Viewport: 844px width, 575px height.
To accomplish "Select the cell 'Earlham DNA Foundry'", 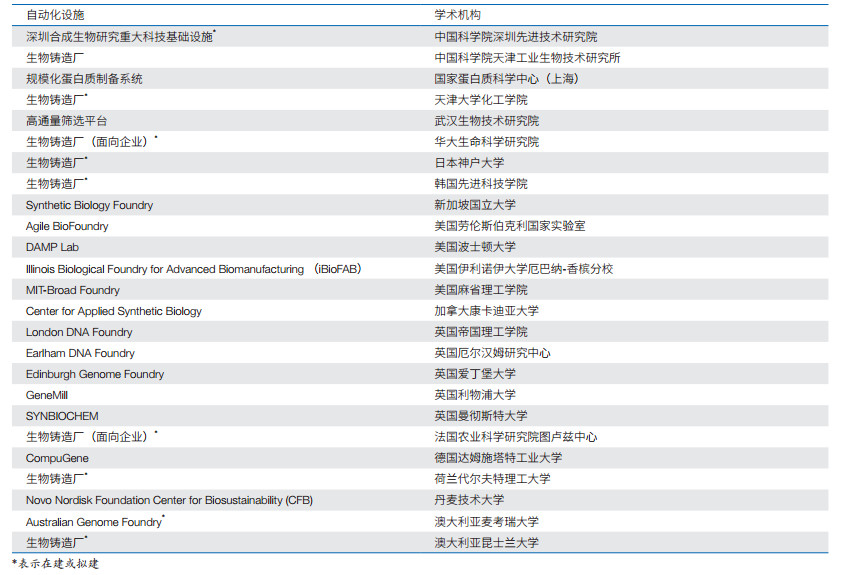I will point(80,353).
